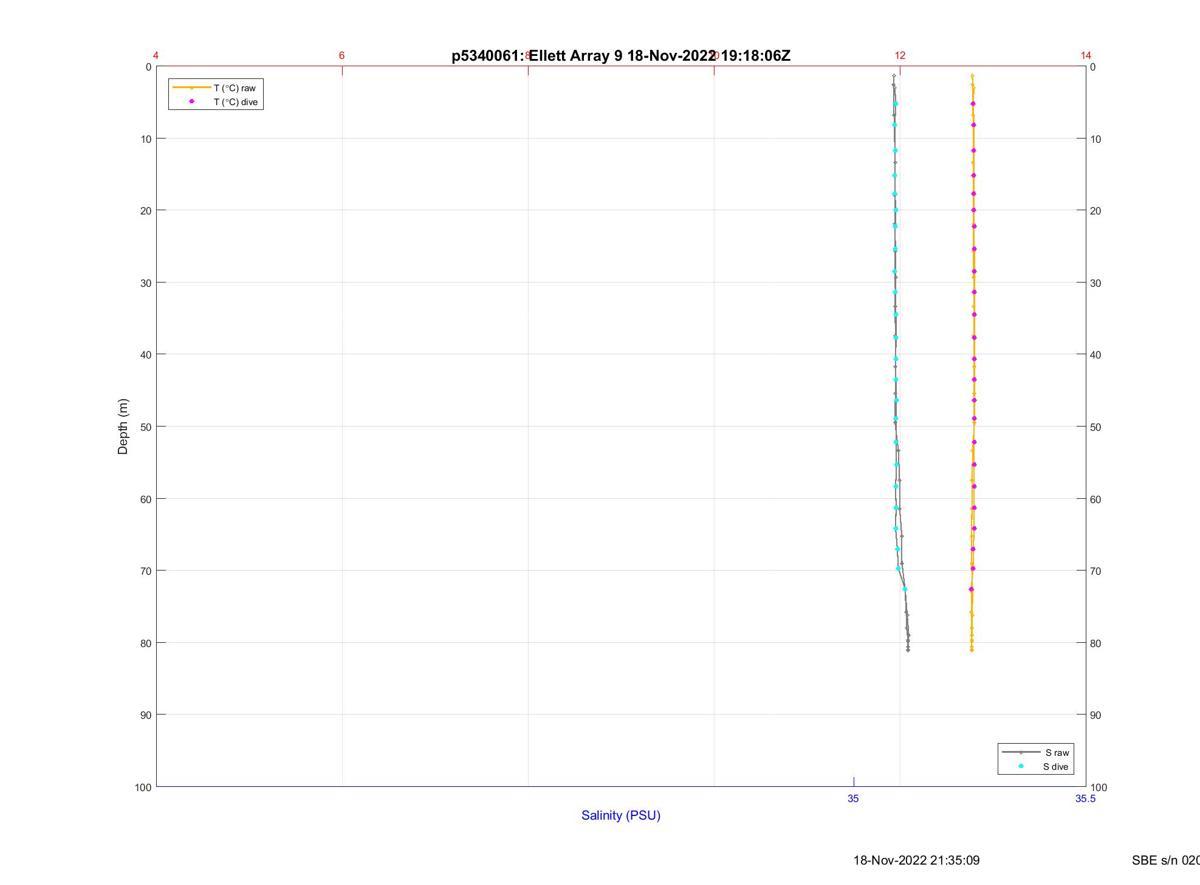Click the 'SBE s/n' serial number text
This screenshot has height=885, width=1200.
(x=1165, y=860)
